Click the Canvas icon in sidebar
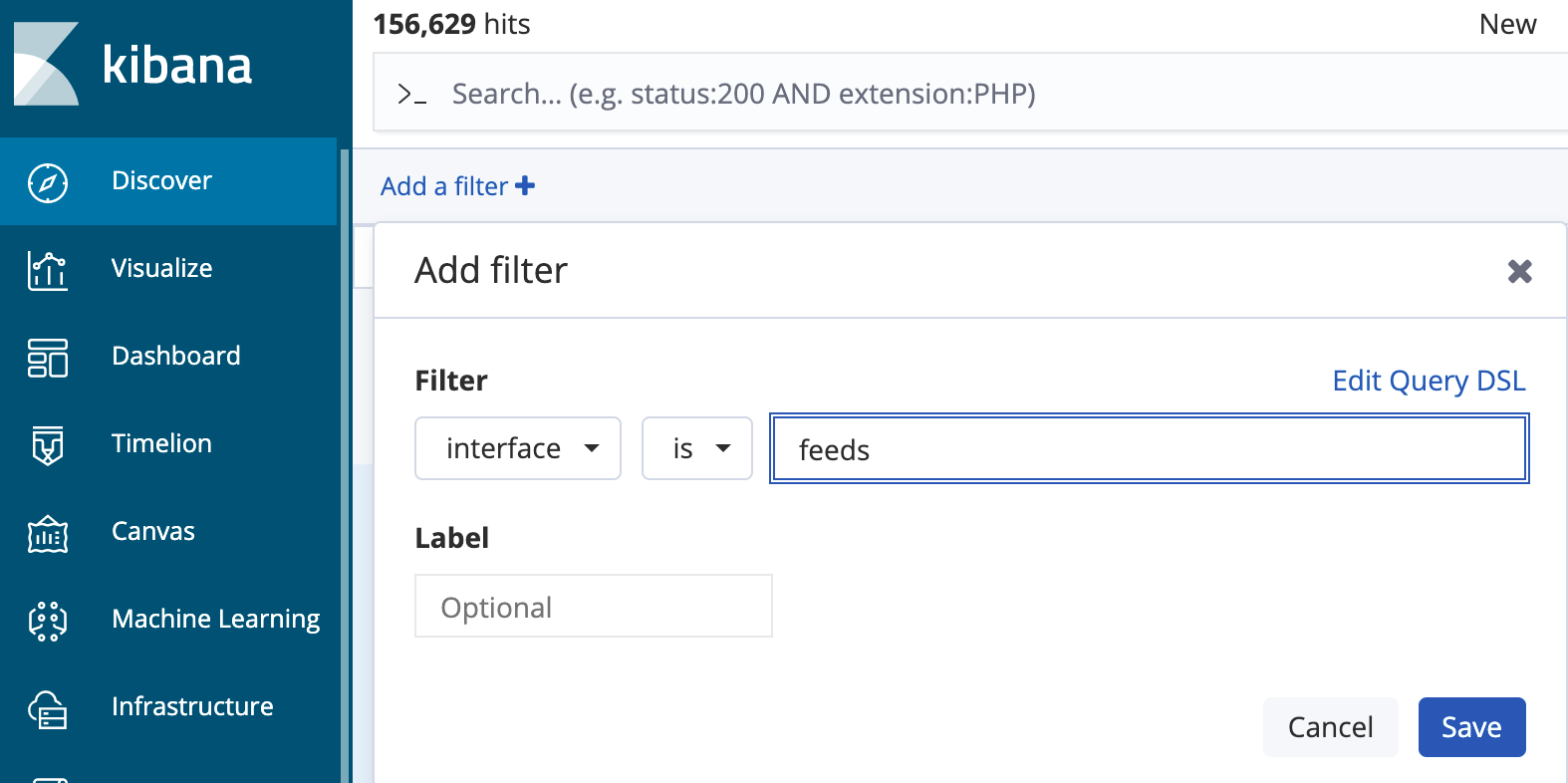The height and width of the screenshot is (783, 1568). point(48,534)
